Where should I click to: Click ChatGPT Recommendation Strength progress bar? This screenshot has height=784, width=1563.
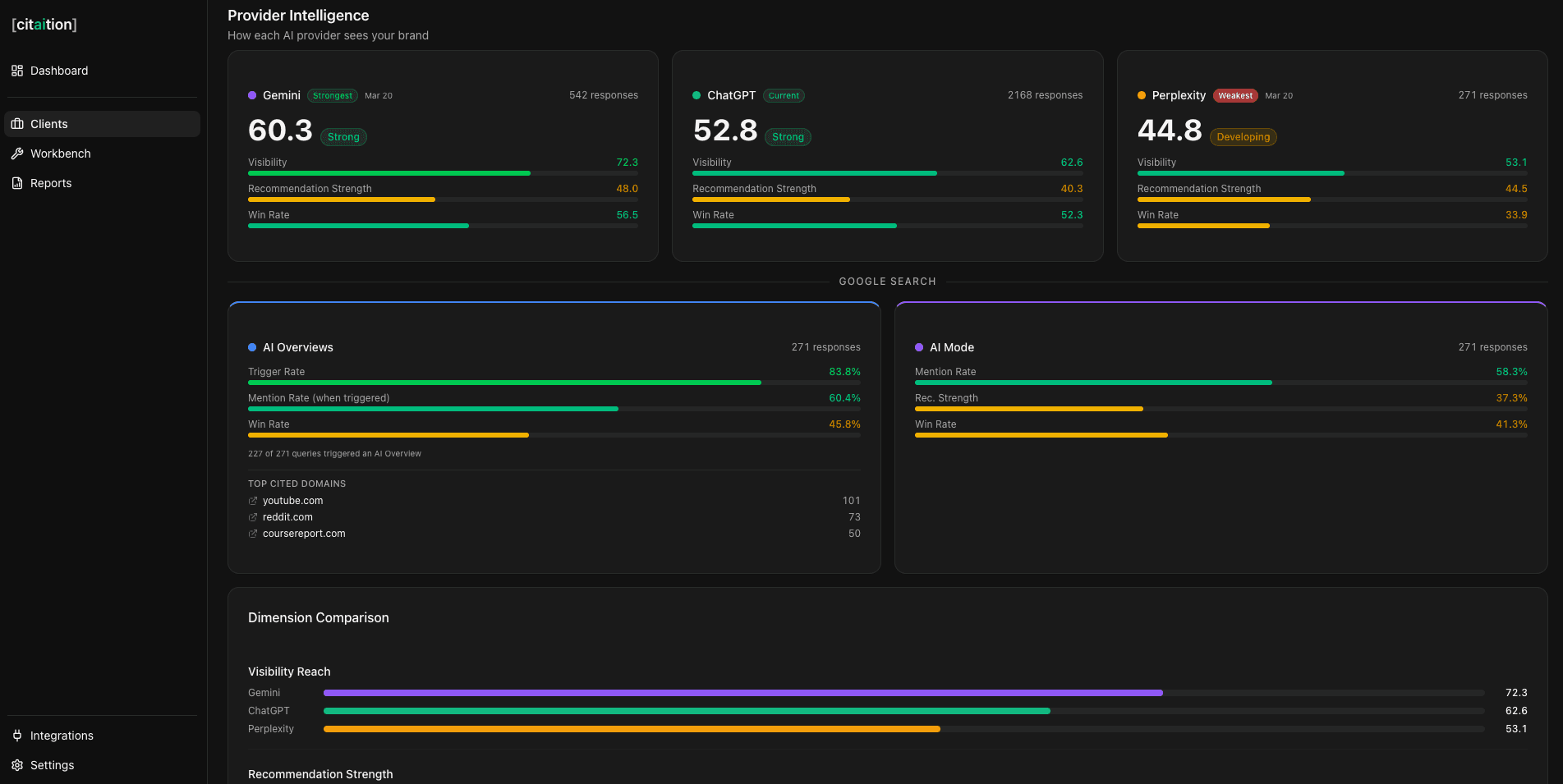(887, 199)
